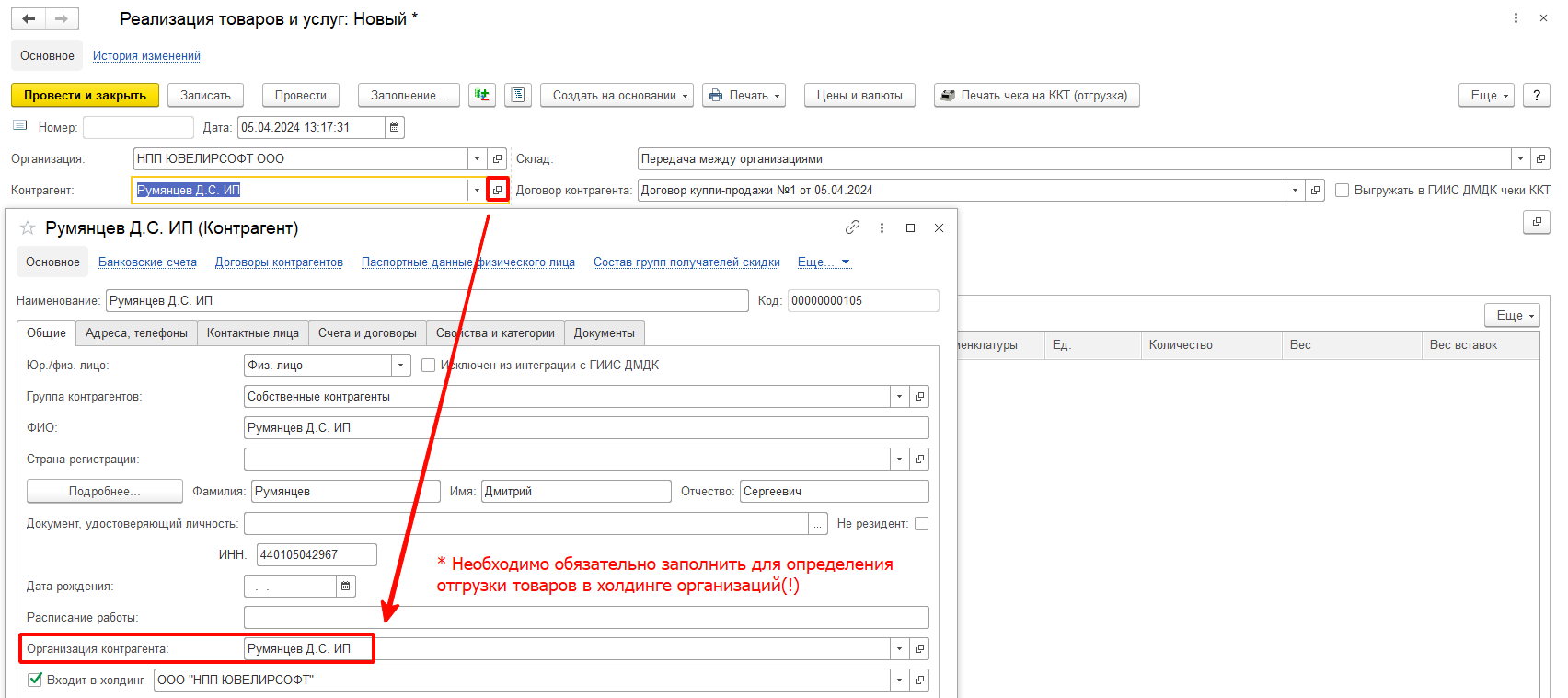Open the Дата рождения calendar picker
The image size is (1568, 698).
346,586
